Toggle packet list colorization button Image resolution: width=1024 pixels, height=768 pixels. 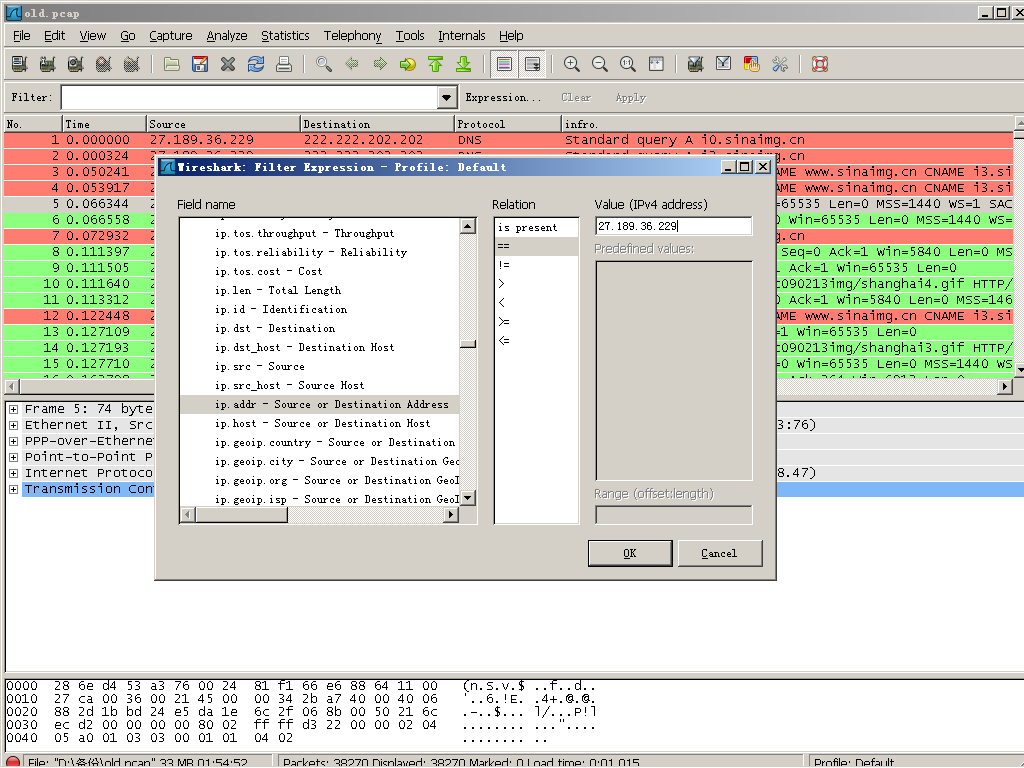click(x=504, y=64)
